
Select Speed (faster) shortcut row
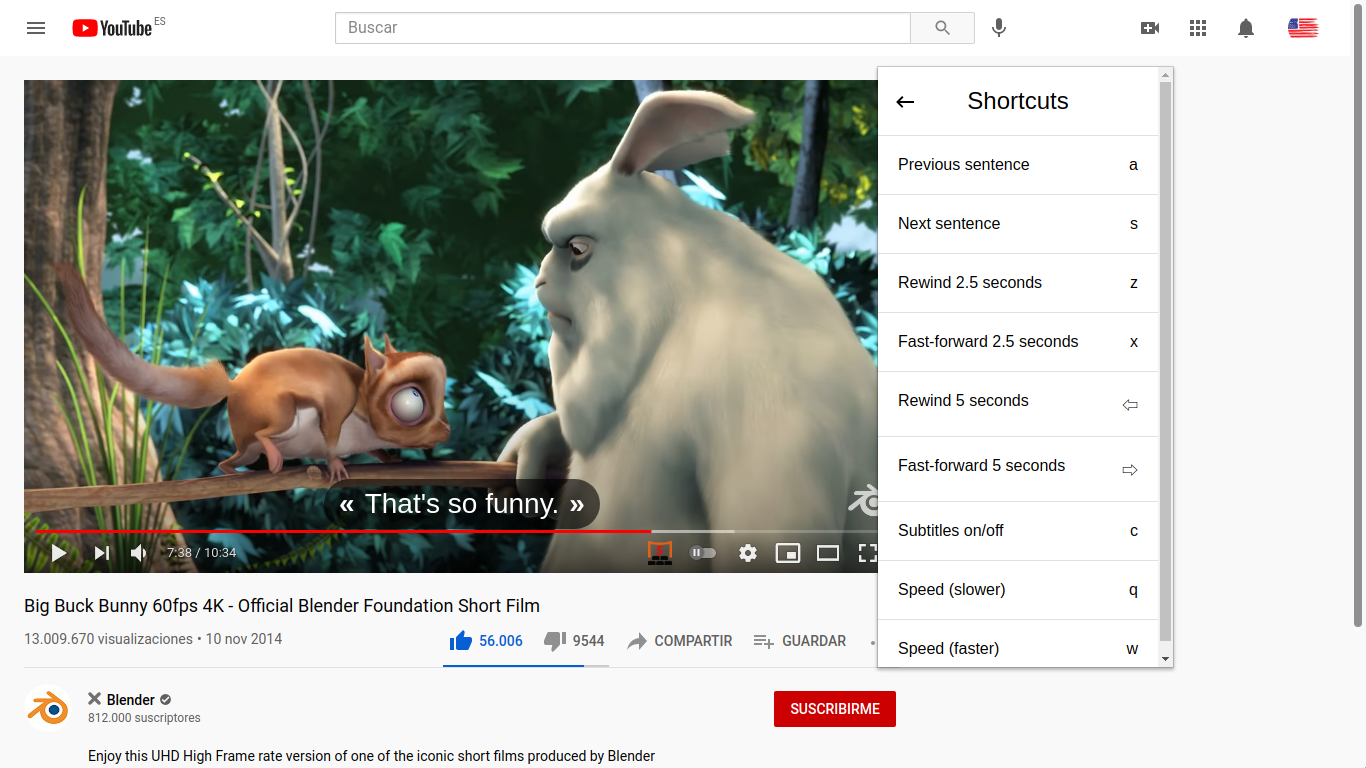coord(1018,643)
